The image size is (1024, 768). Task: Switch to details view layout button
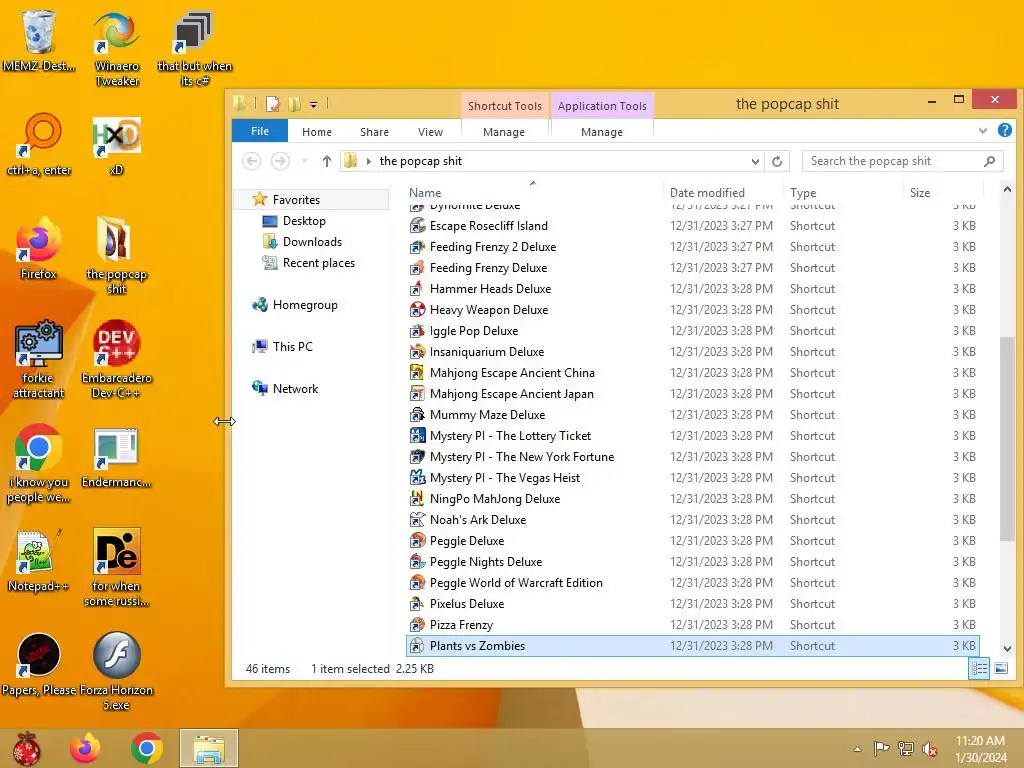coord(979,668)
